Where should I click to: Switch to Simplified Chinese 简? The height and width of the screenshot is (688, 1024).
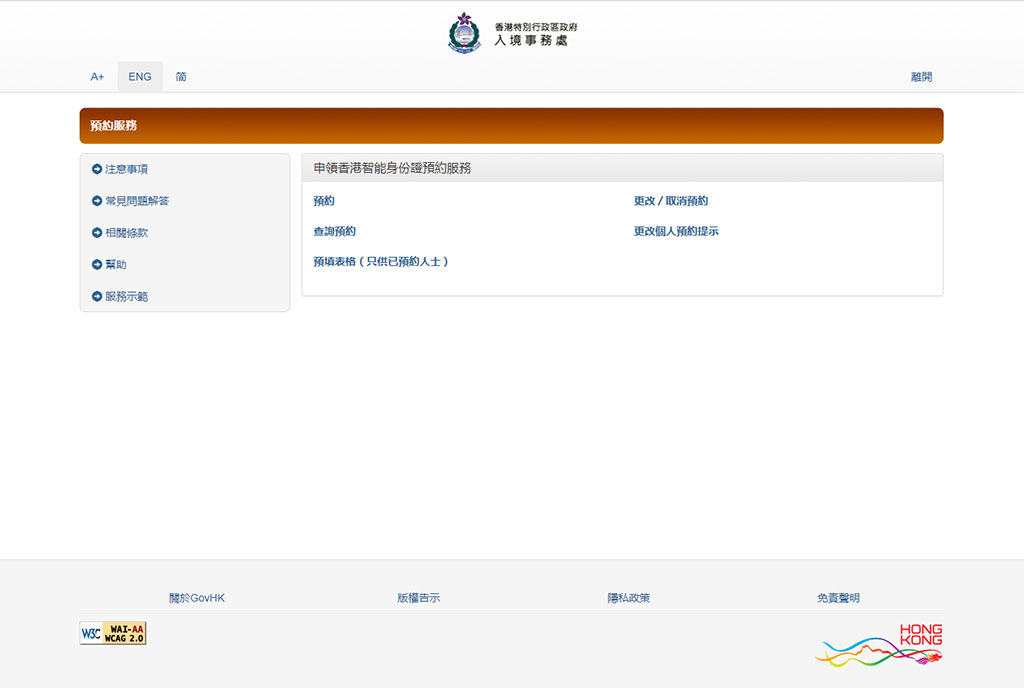click(x=181, y=76)
